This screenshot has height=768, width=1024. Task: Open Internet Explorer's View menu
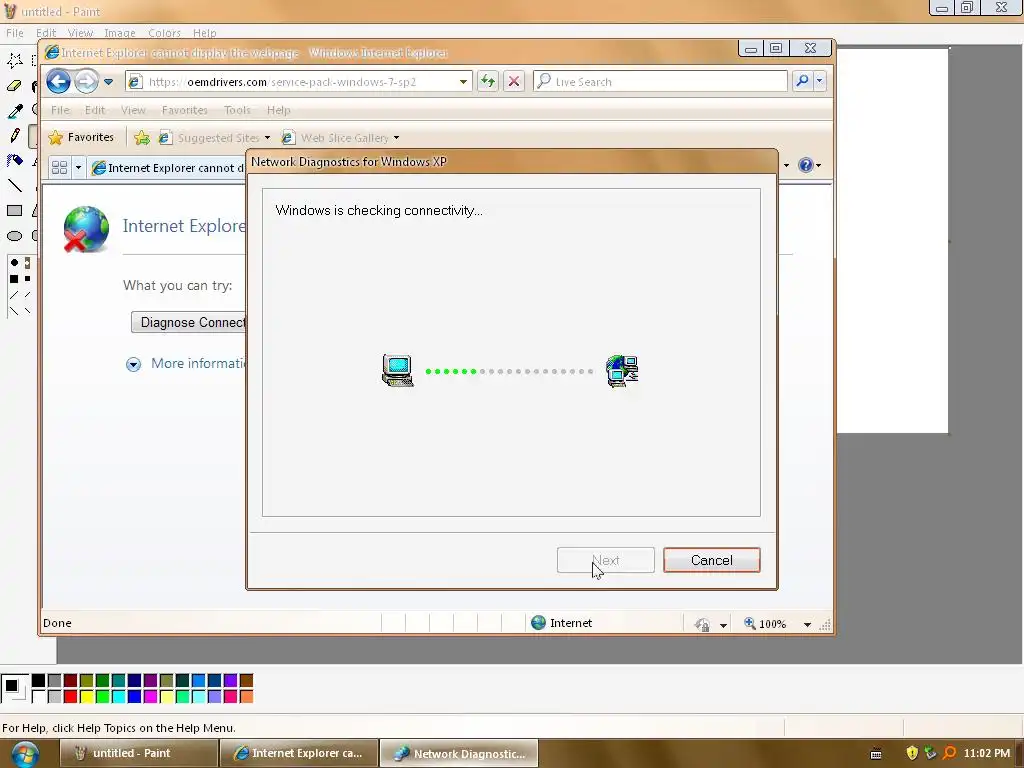(x=133, y=110)
